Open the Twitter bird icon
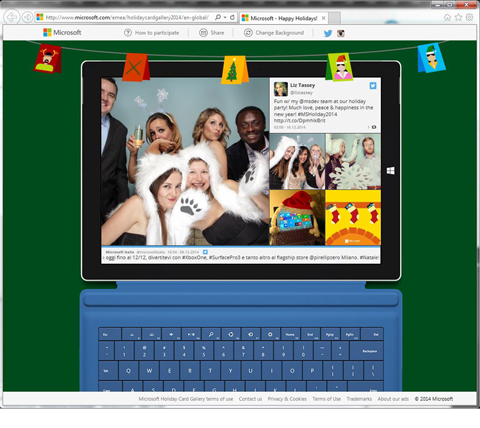480x428 pixels. (328, 33)
